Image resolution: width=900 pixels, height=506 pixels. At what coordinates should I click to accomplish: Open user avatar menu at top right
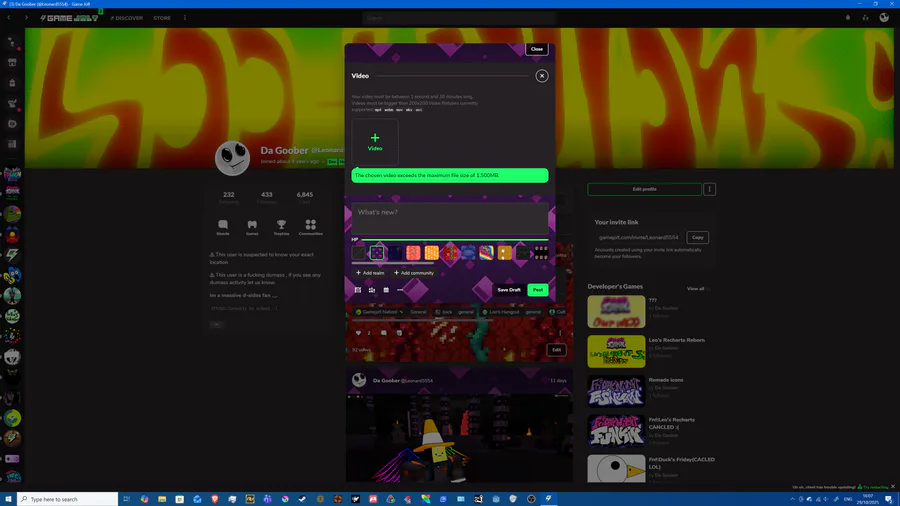[884, 18]
